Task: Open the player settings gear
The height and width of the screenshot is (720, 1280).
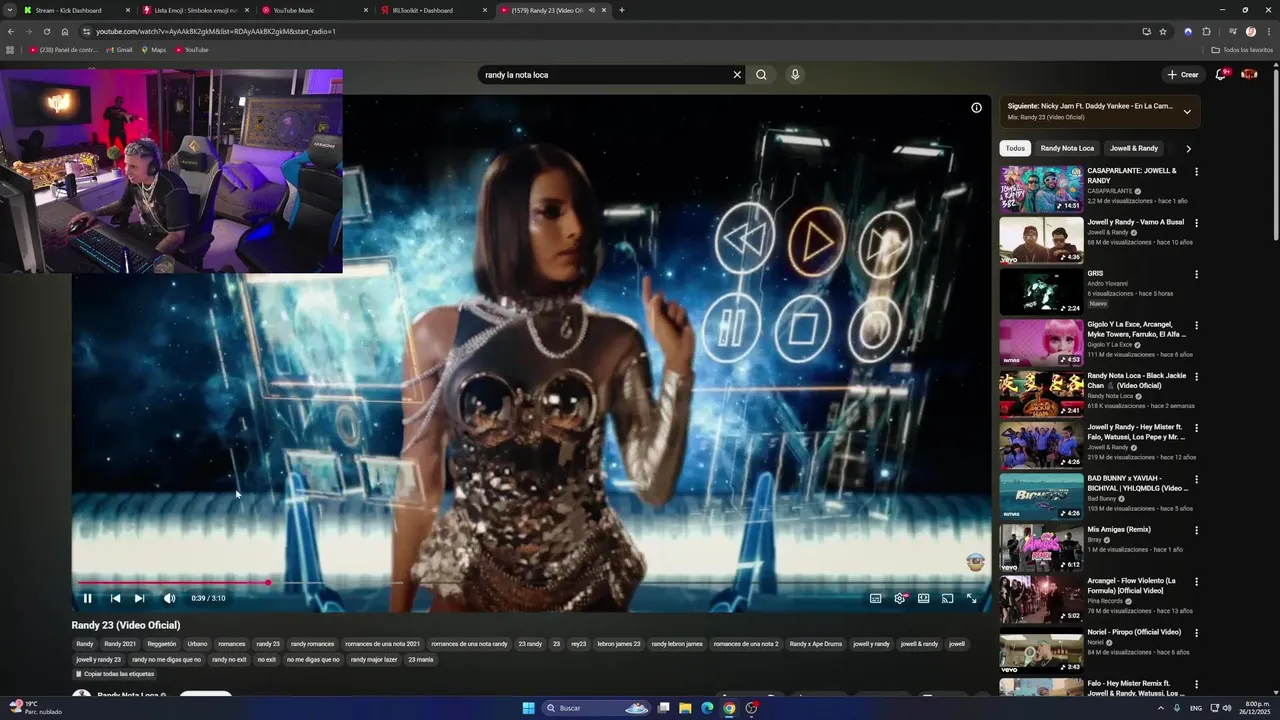Action: [x=899, y=598]
